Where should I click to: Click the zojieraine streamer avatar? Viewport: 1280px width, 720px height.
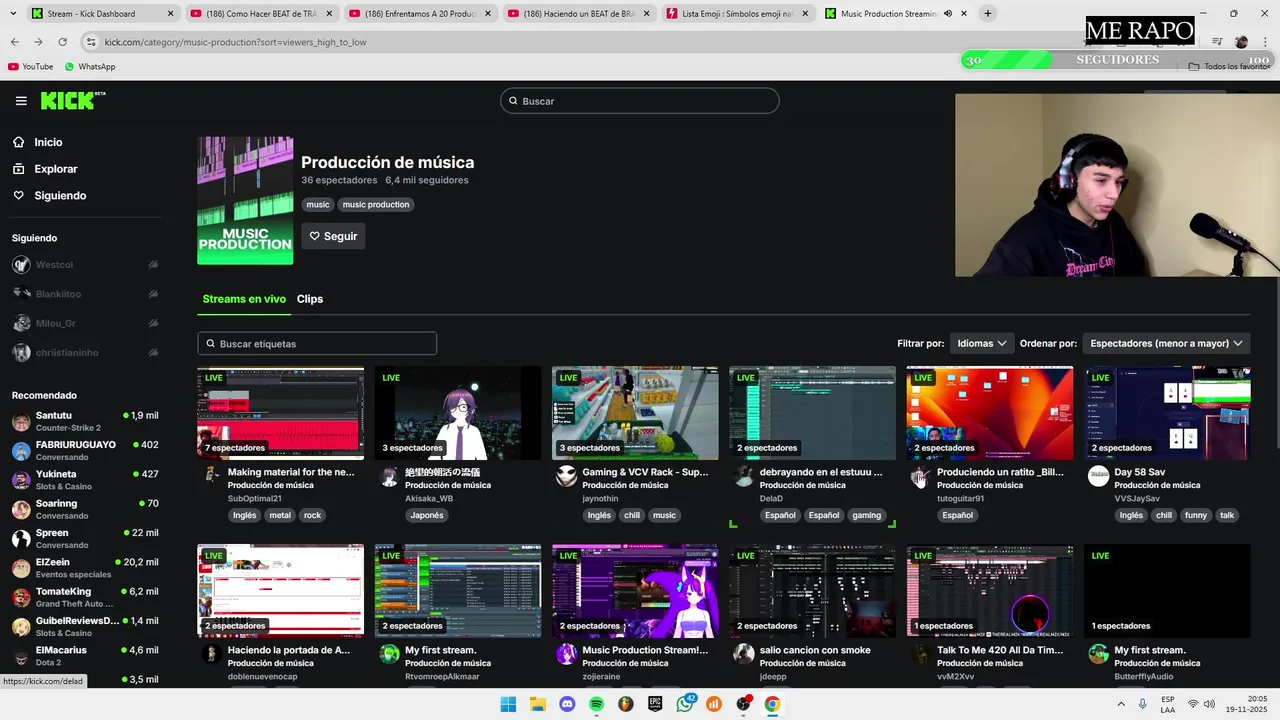pyautogui.click(x=566, y=654)
